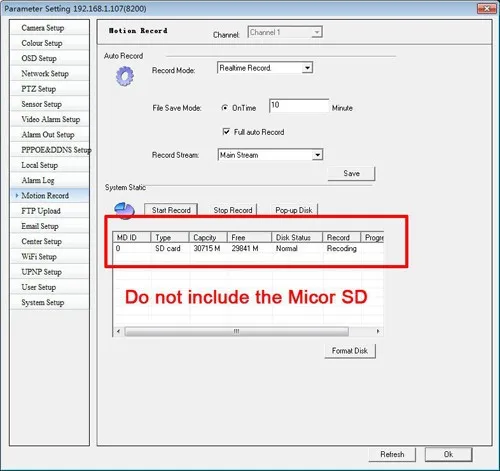Click the MD ID column header
Viewport: 500px width, 471px height.
[131, 237]
